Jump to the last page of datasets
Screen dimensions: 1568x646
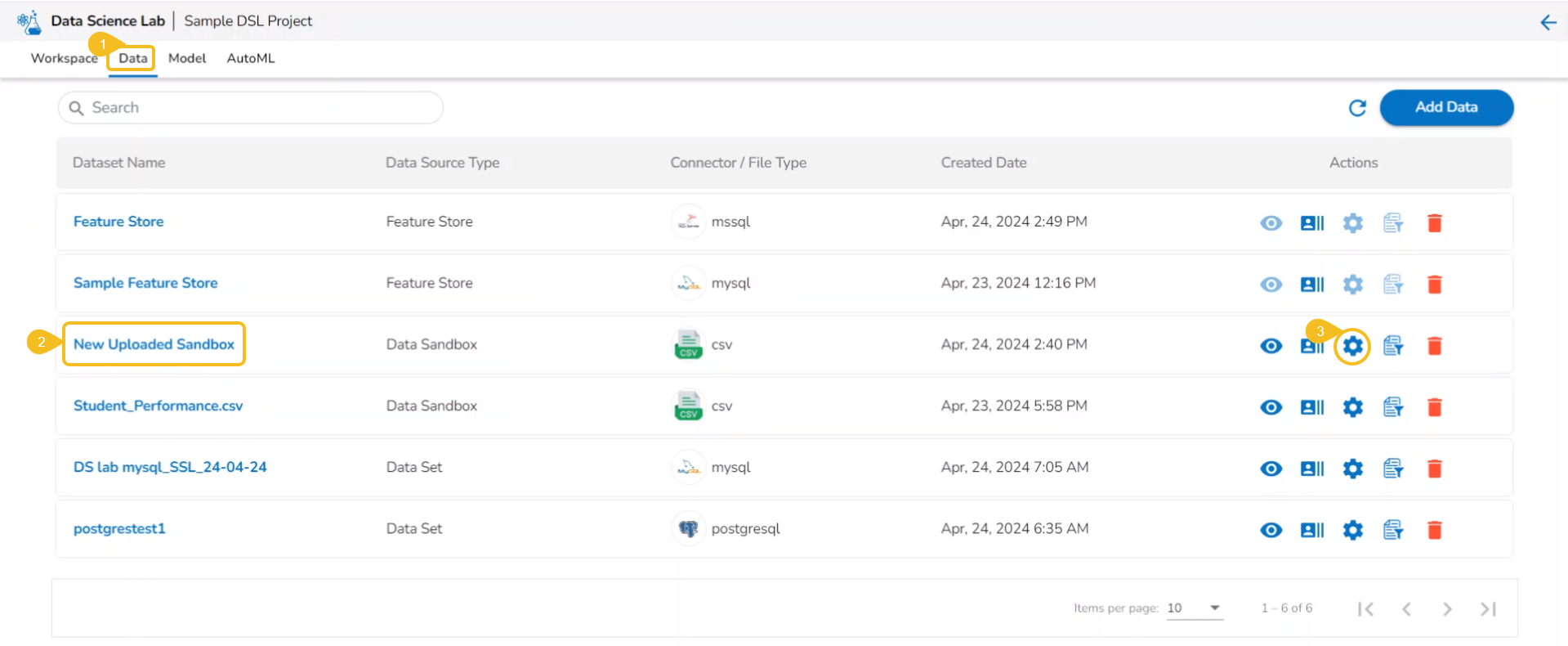1488,609
